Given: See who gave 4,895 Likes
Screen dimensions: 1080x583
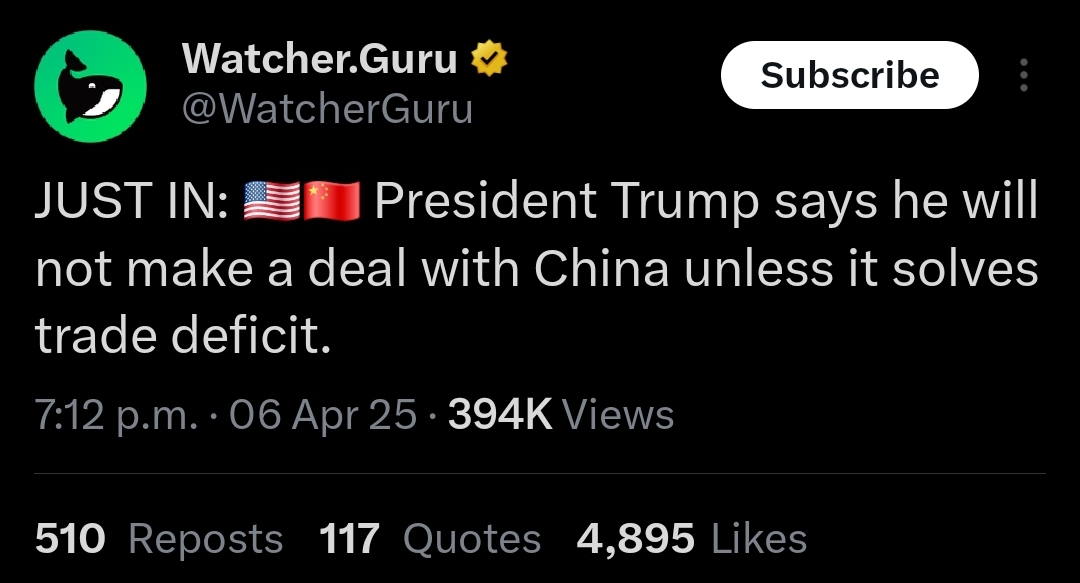Looking at the screenshot, I should click(x=692, y=538).
